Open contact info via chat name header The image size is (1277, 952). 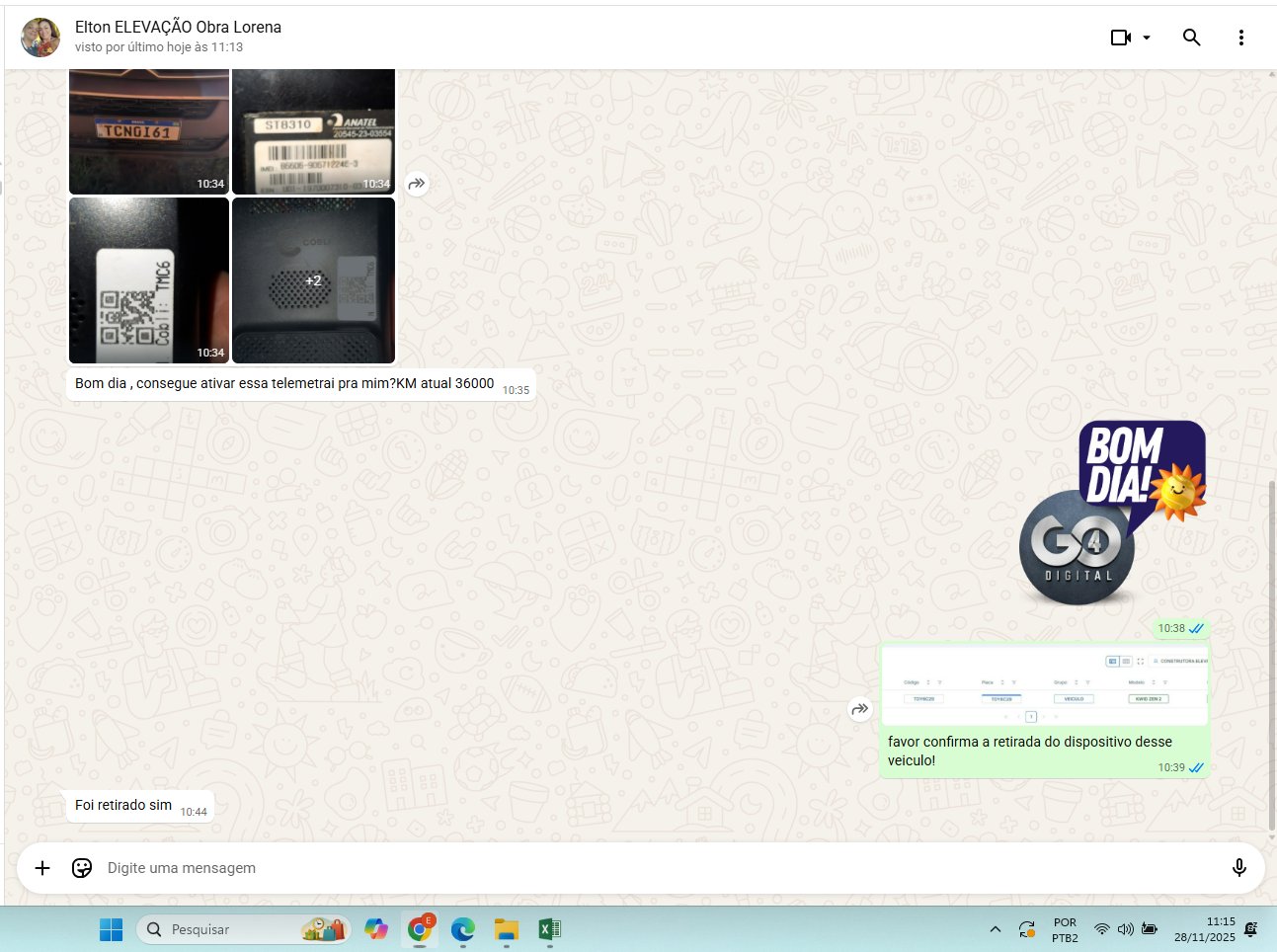(x=178, y=28)
